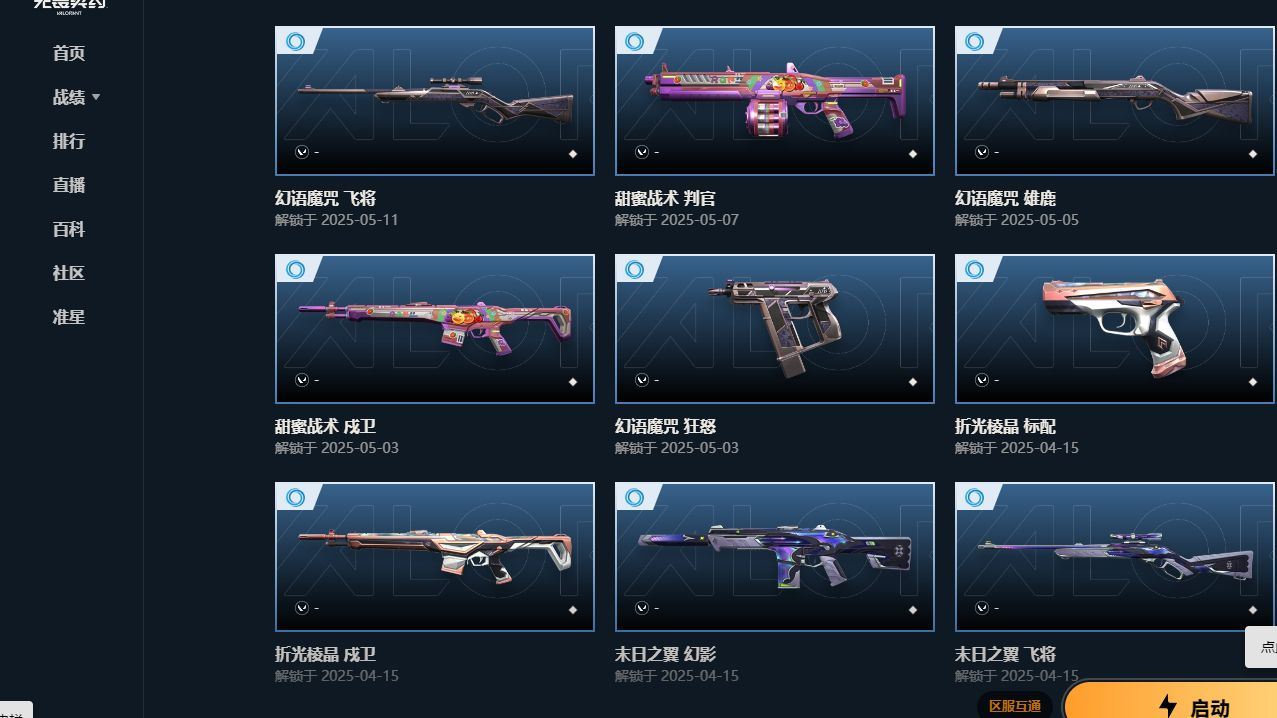Viewport: 1277px width, 718px height.
Task: Click blue ring icon on 甜蜜战术 判官 card
Action: click(x=635, y=42)
